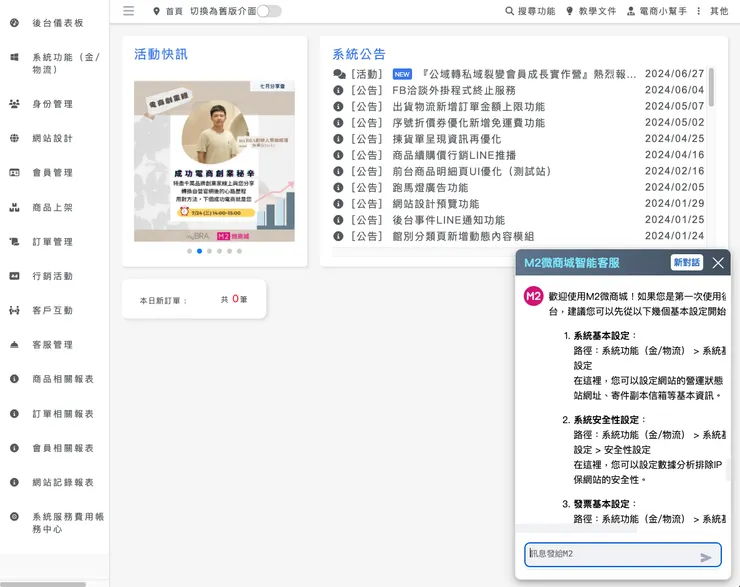Screen dimensions: 740x587
Task: Open 訂單管理 menu item
Action: point(52,242)
